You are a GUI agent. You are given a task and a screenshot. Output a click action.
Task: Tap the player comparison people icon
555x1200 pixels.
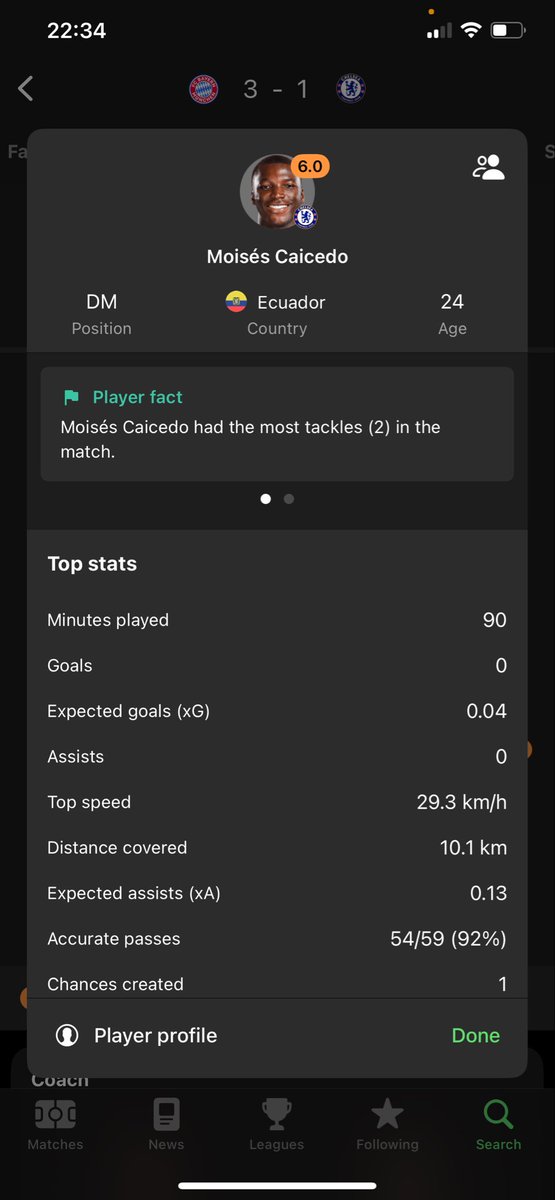488,167
